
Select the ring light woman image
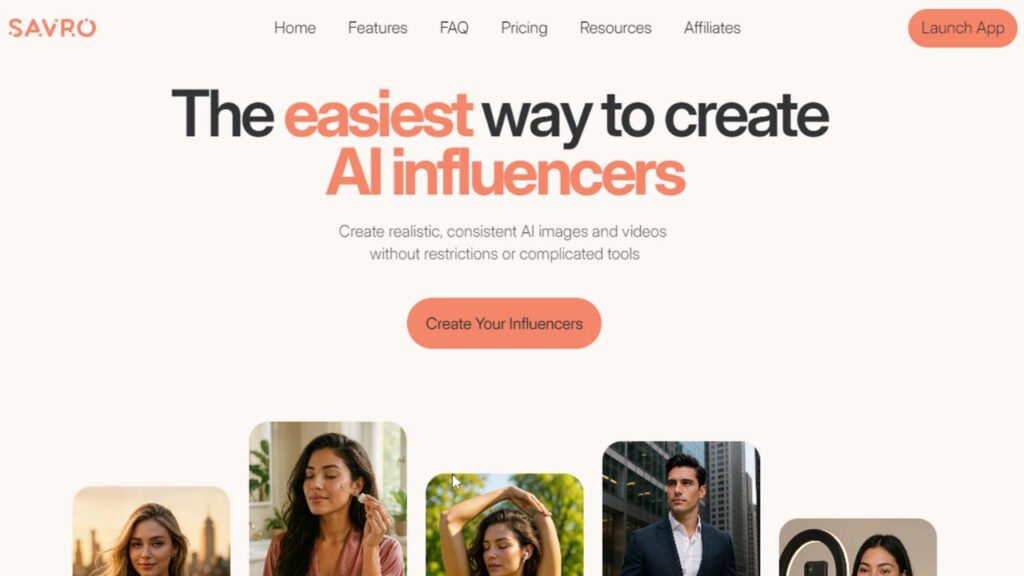point(857,547)
